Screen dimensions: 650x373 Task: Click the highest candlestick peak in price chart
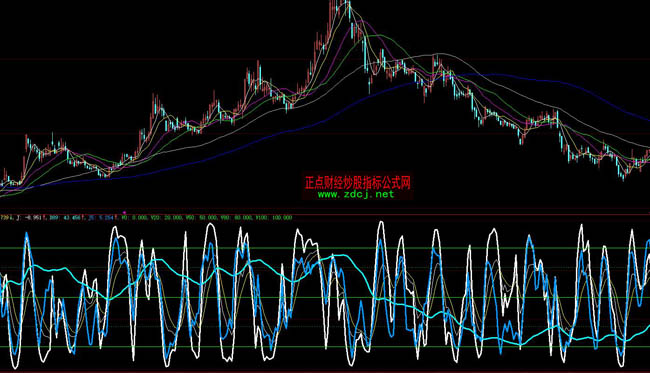click(x=348, y=5)
